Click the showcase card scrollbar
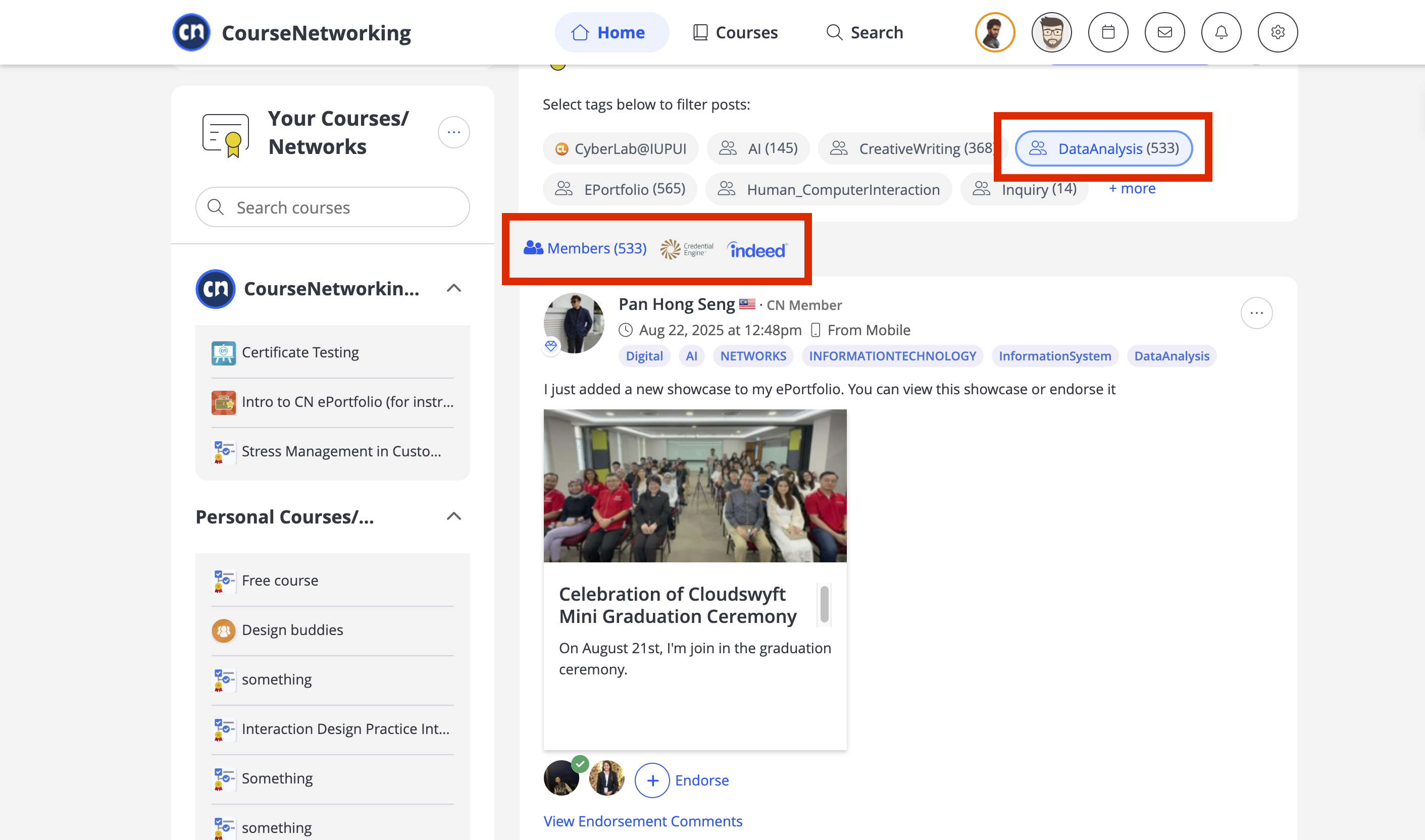 pos(824,604)
